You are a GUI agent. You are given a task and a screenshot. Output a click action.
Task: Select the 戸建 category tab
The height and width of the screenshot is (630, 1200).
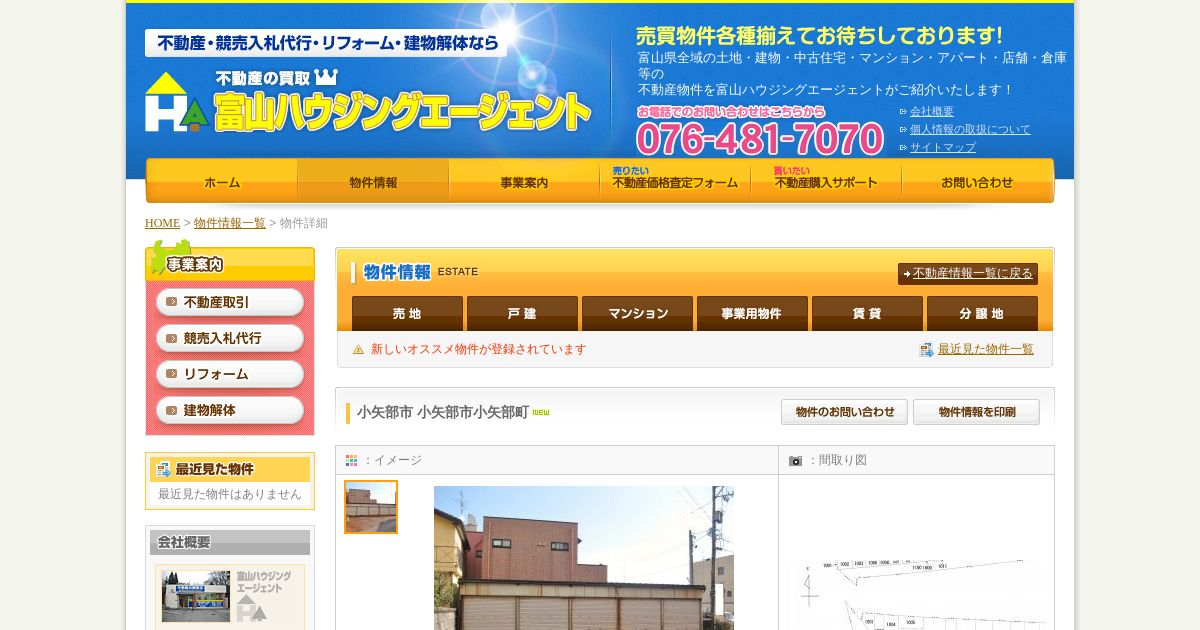(x=522, y=313)
